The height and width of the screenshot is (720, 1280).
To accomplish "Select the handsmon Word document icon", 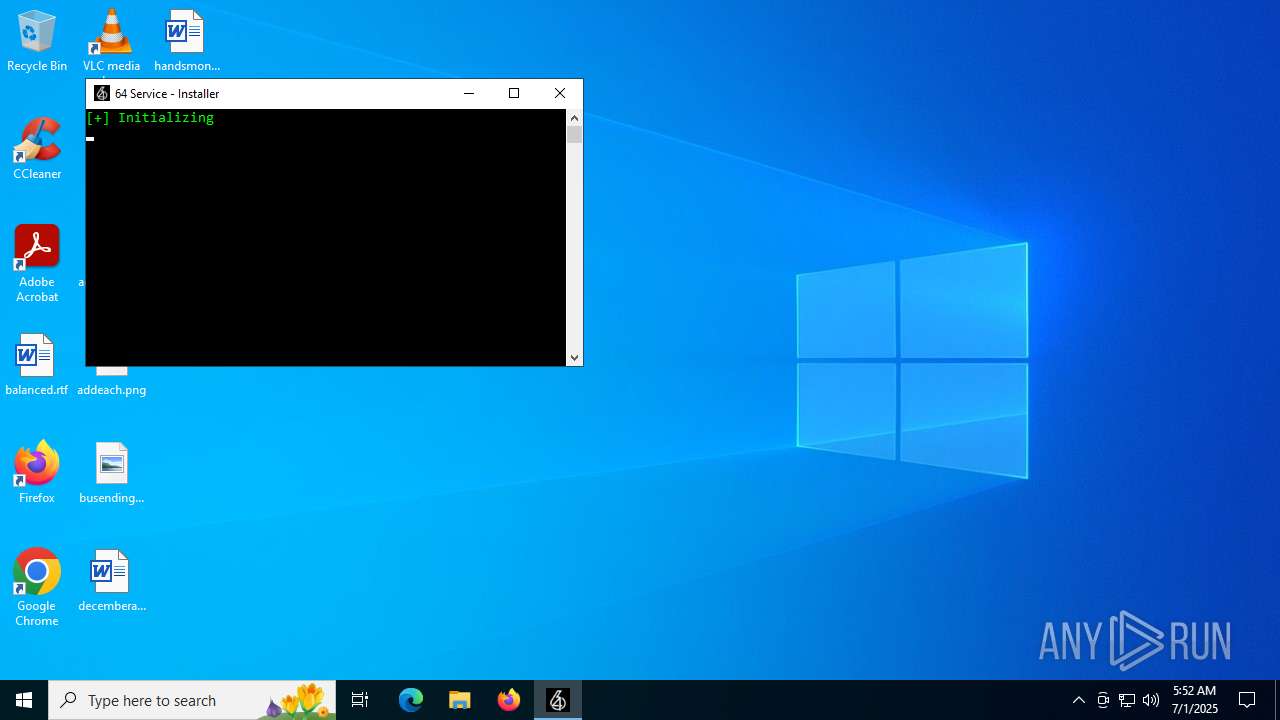I will click(186, 41).
